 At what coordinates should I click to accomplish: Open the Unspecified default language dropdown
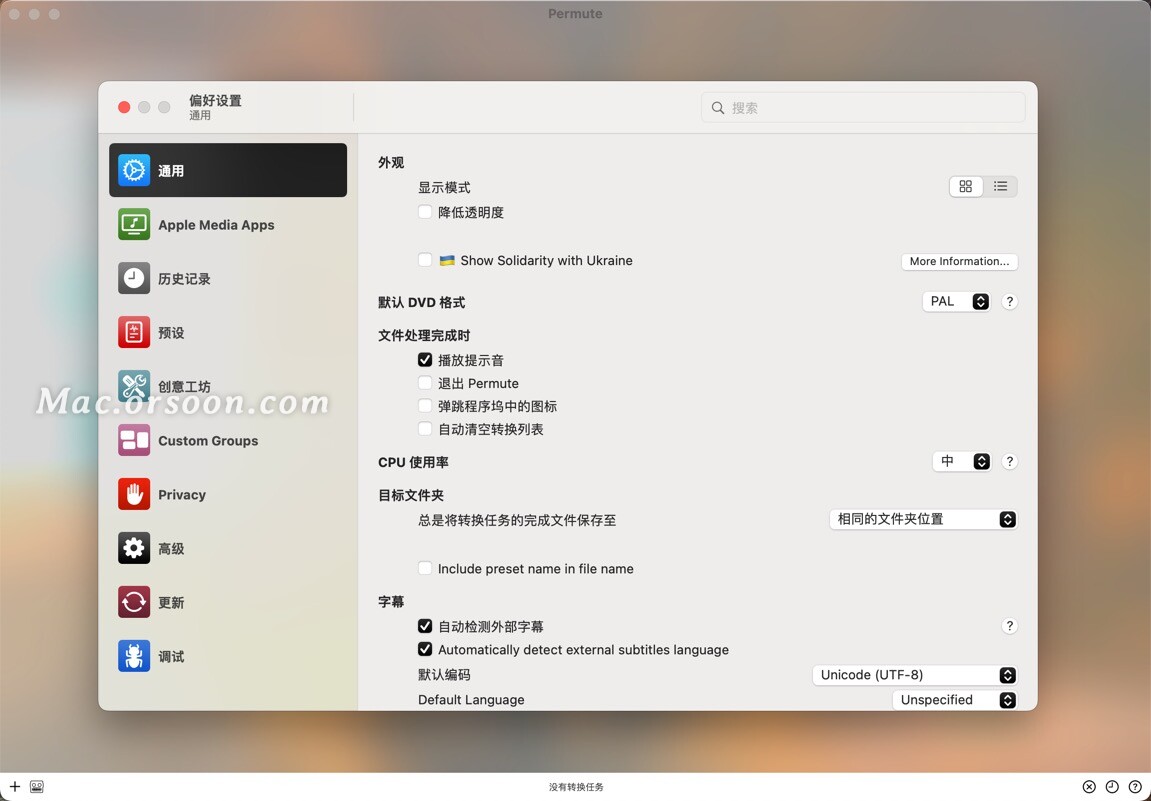click(x=955, y=700)
